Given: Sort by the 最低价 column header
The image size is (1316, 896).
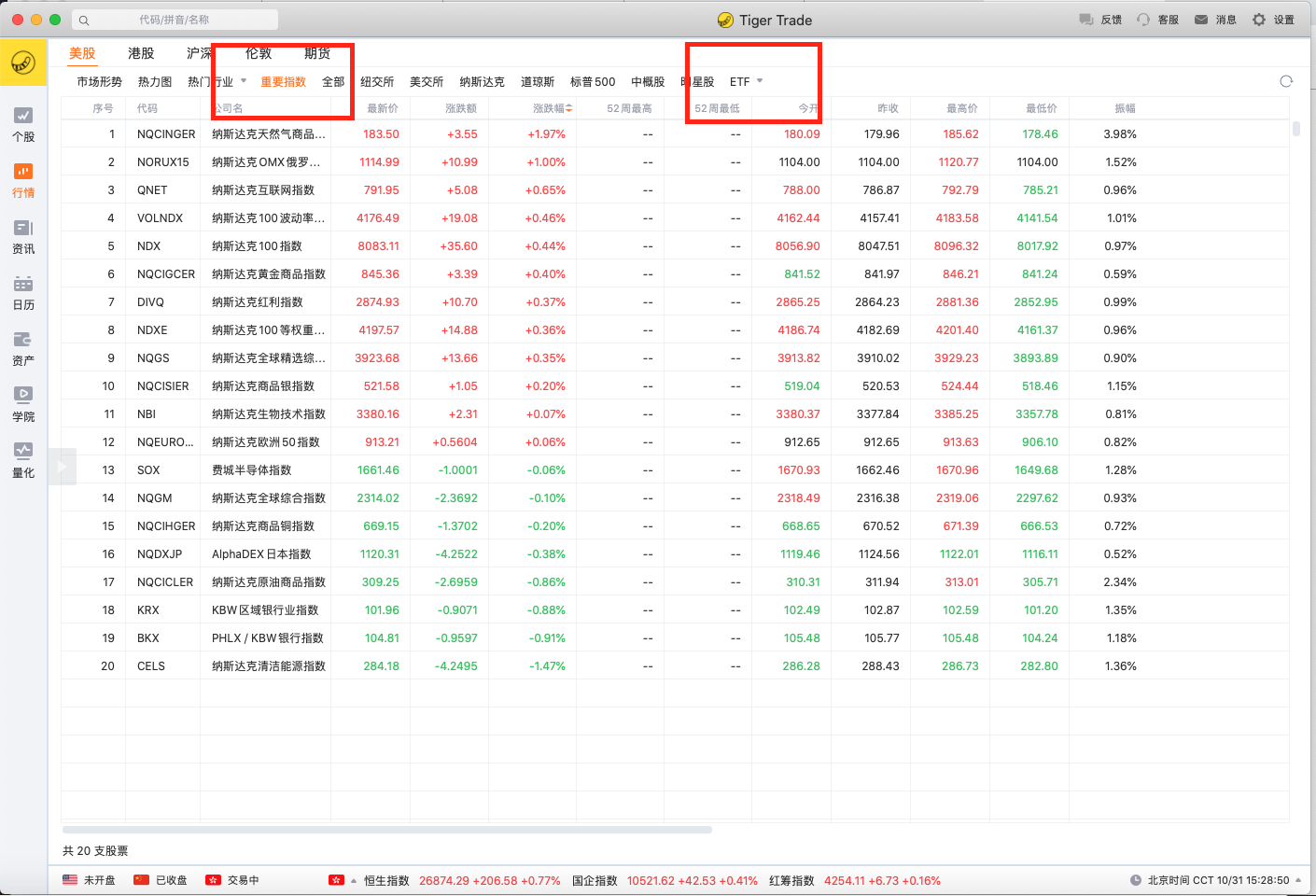Looking at the screenshot, I should (1042, 108).
